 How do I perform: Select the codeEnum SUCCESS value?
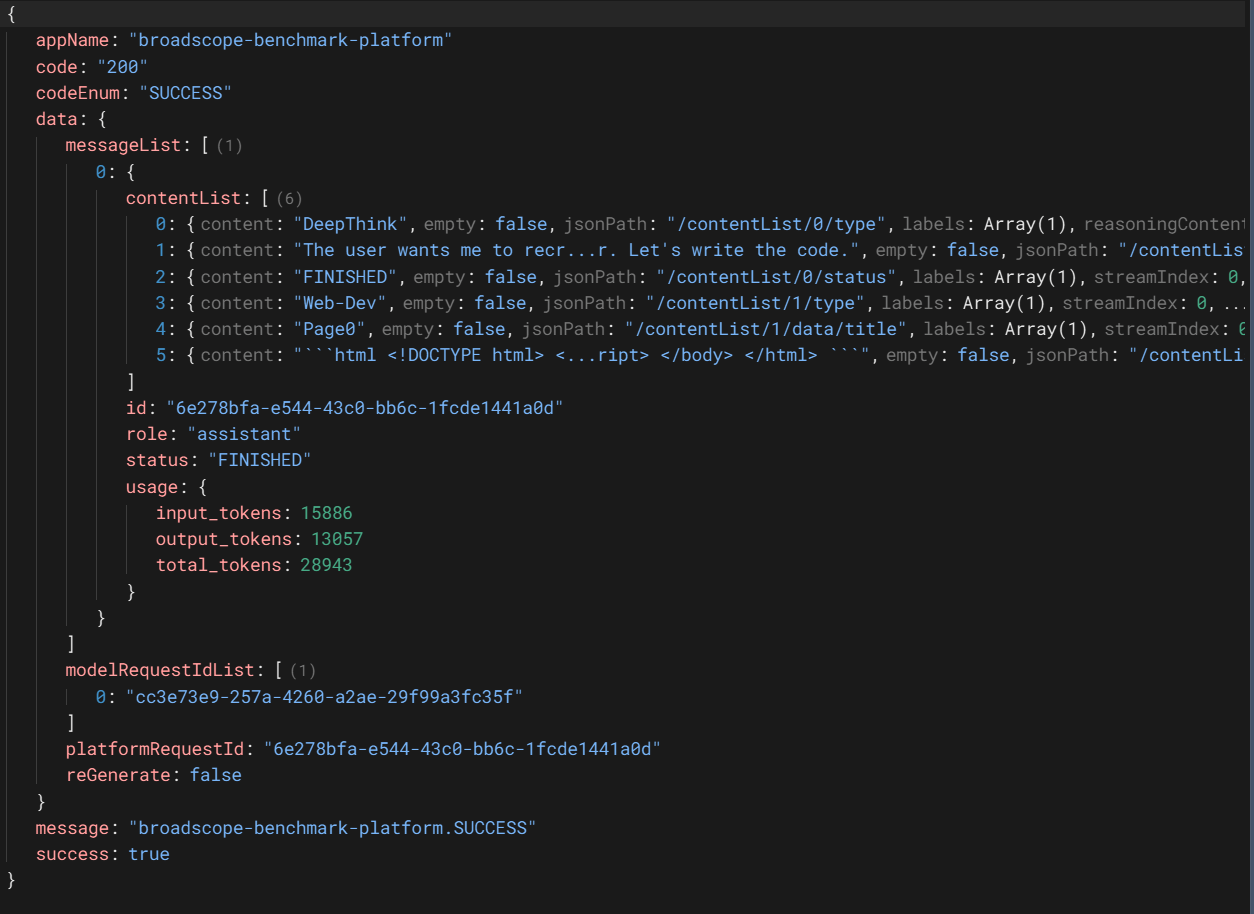185,93
